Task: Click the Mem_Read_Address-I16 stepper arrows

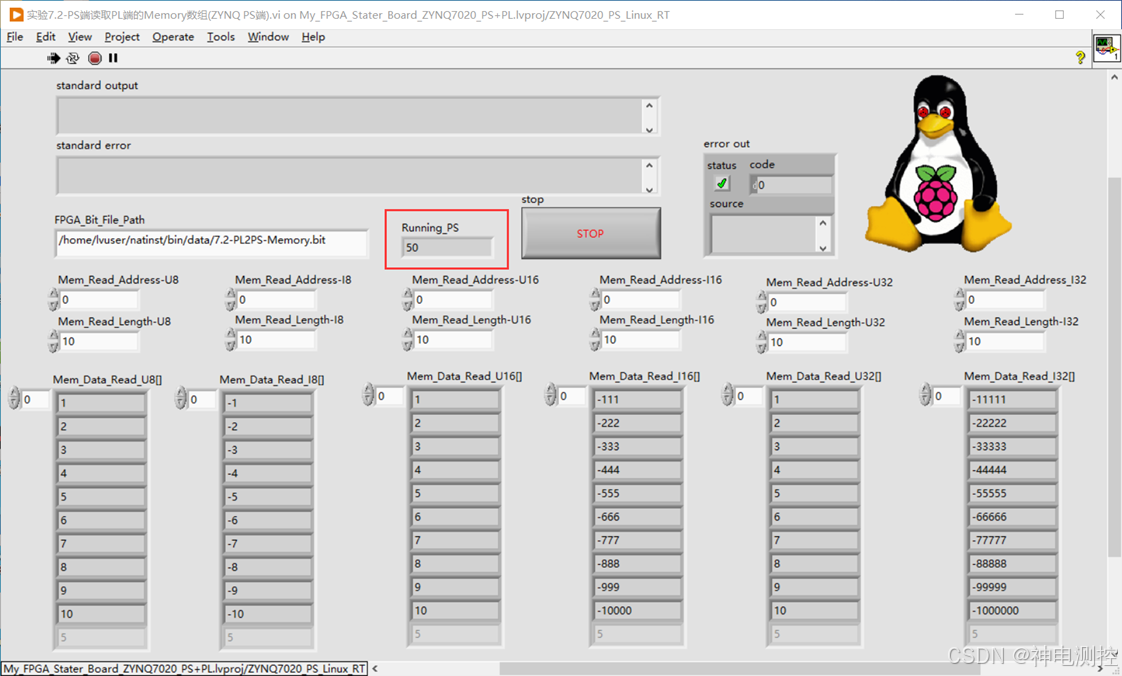Action: point(595,299)
